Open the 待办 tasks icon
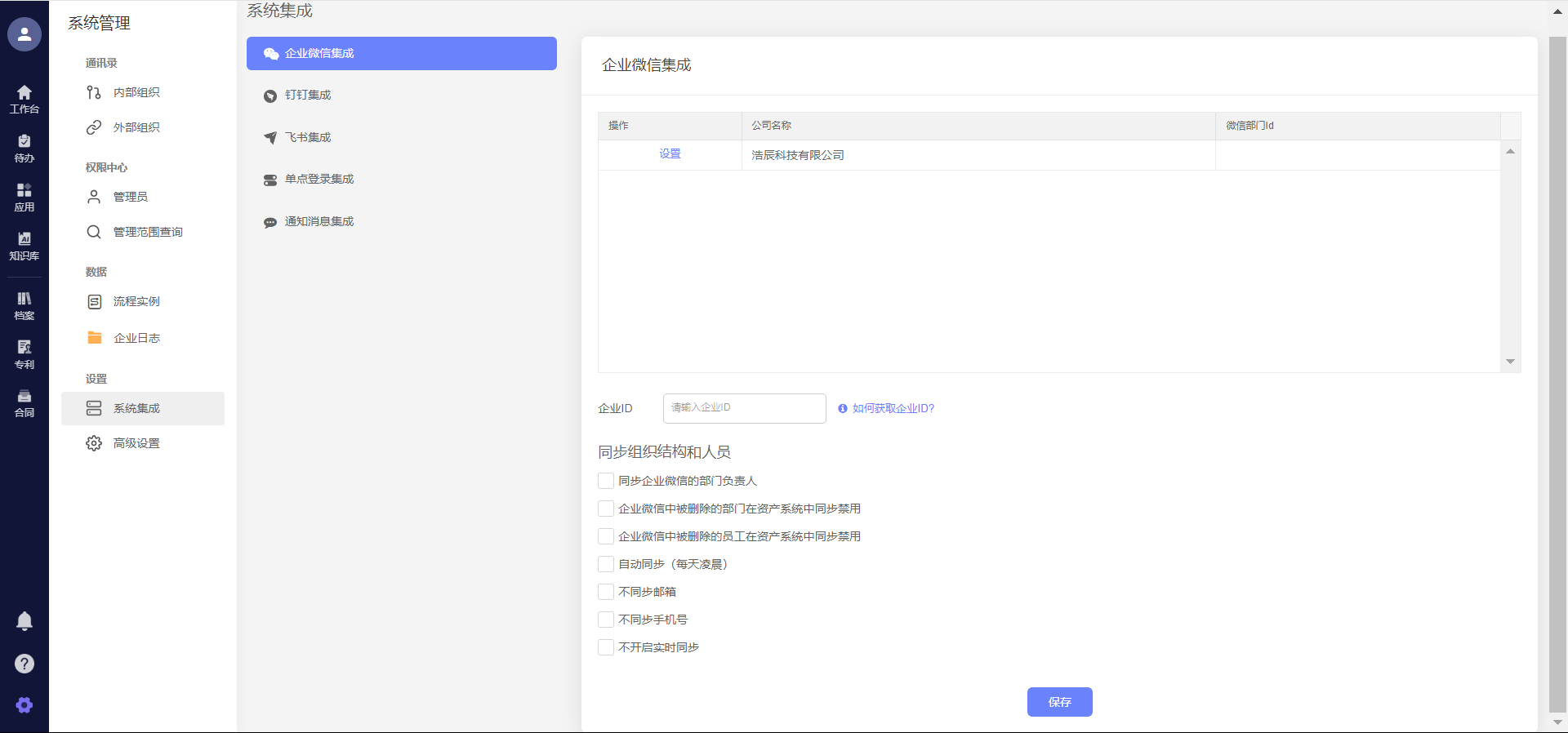 point(24,148)
